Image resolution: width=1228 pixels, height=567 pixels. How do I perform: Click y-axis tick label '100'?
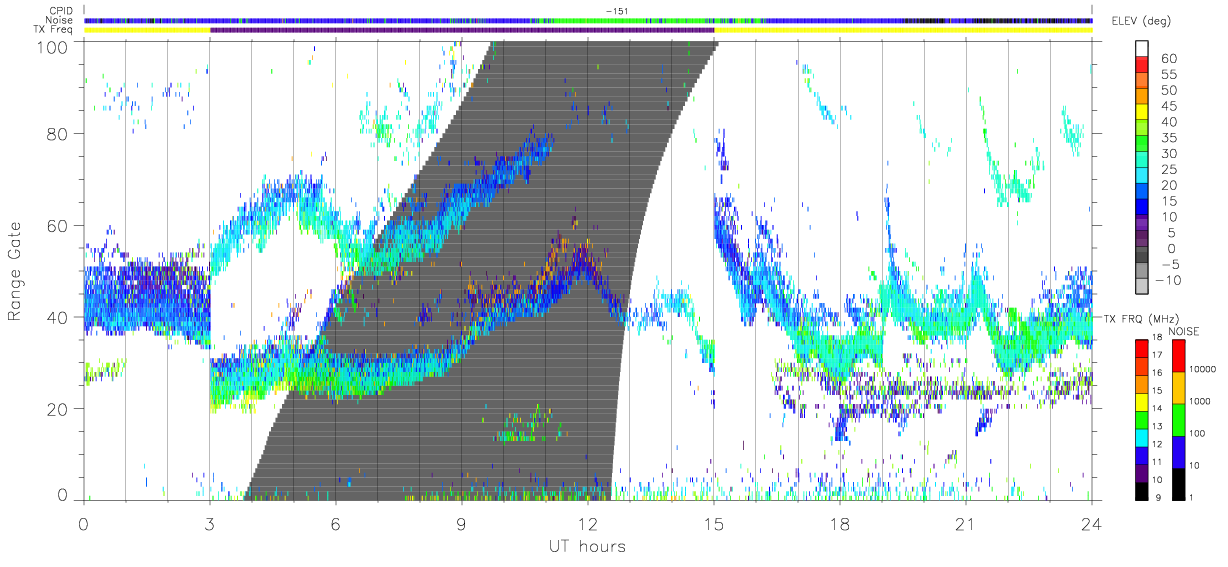[x=54, y=47]
